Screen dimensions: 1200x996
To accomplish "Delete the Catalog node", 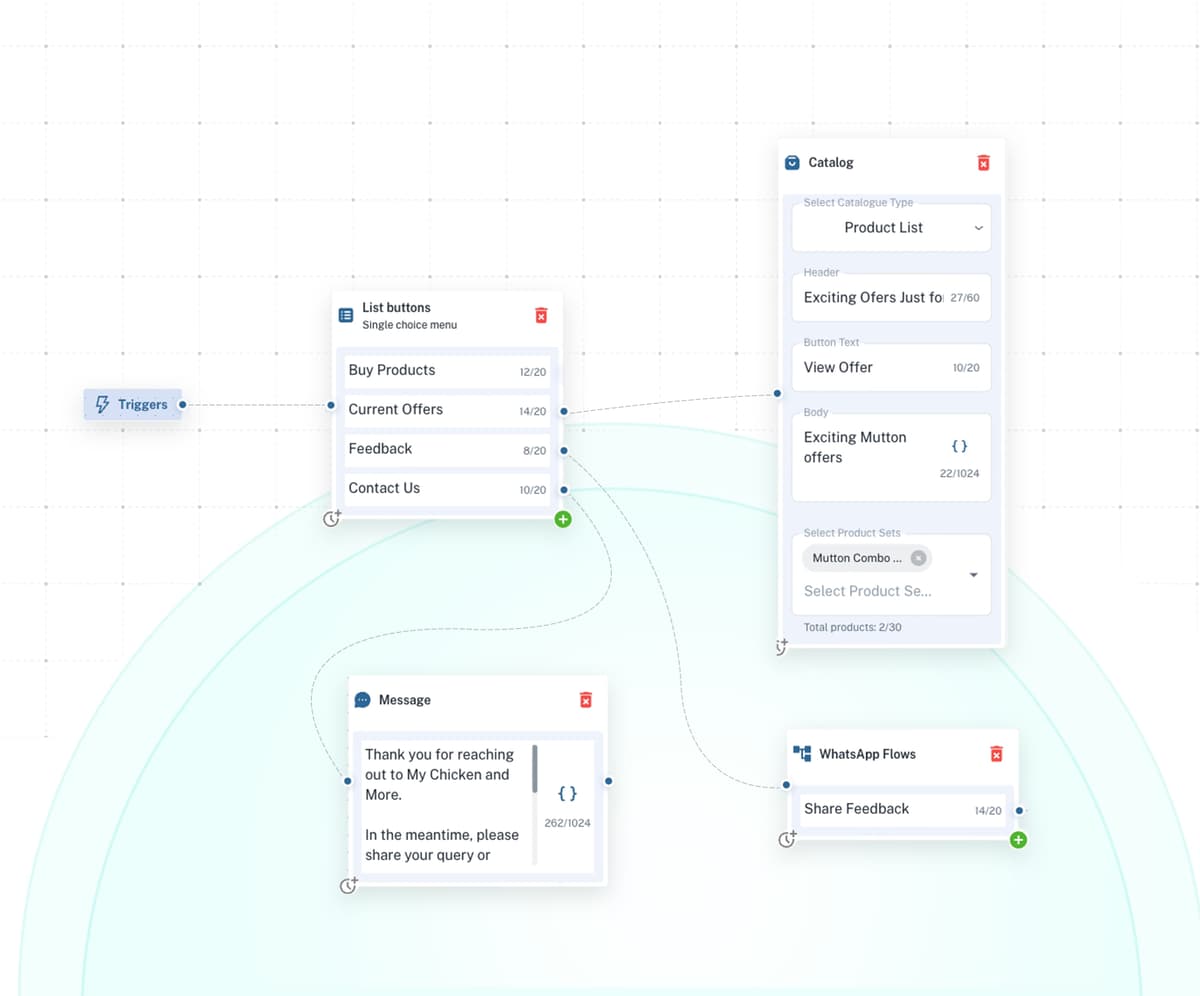I will tap(983, 162).
